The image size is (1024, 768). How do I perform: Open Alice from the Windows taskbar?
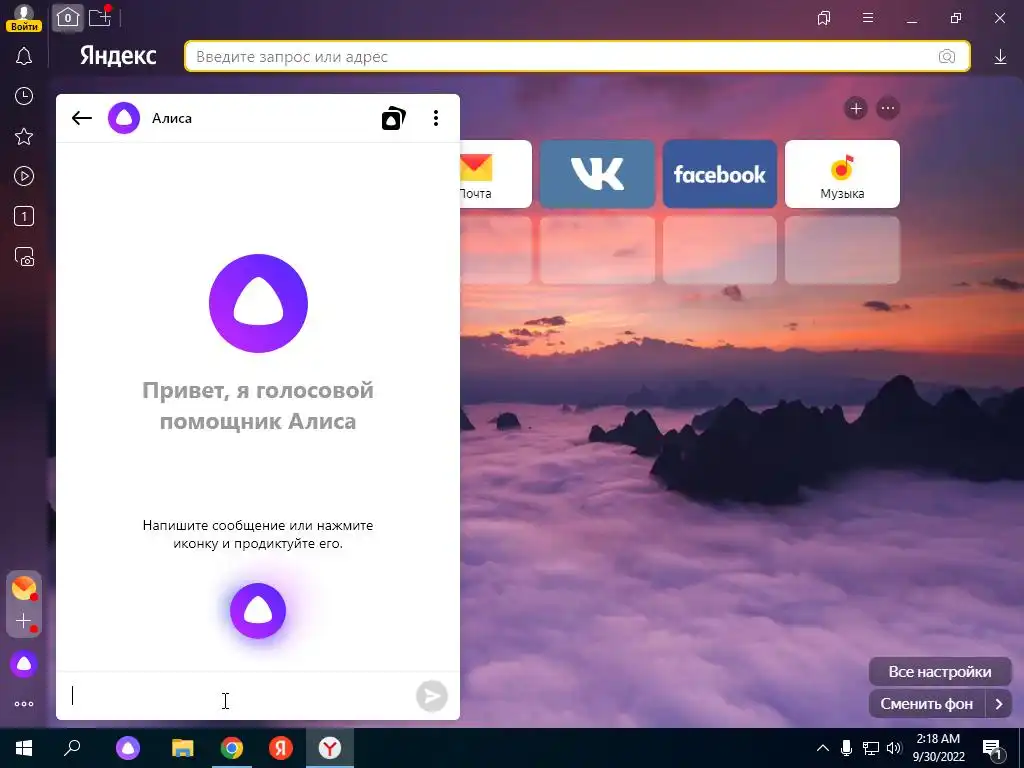tap(128, 748)
